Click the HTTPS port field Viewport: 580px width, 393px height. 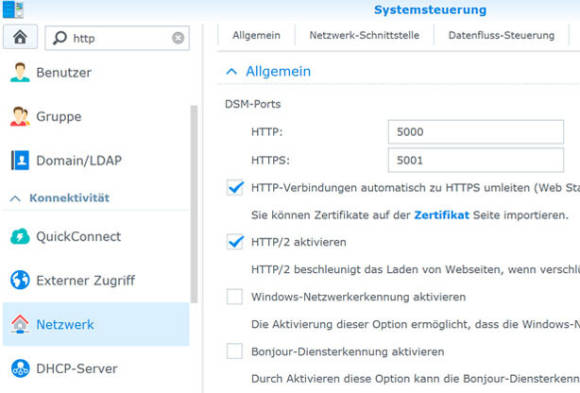pyautogui.click(x=476, y=160)
